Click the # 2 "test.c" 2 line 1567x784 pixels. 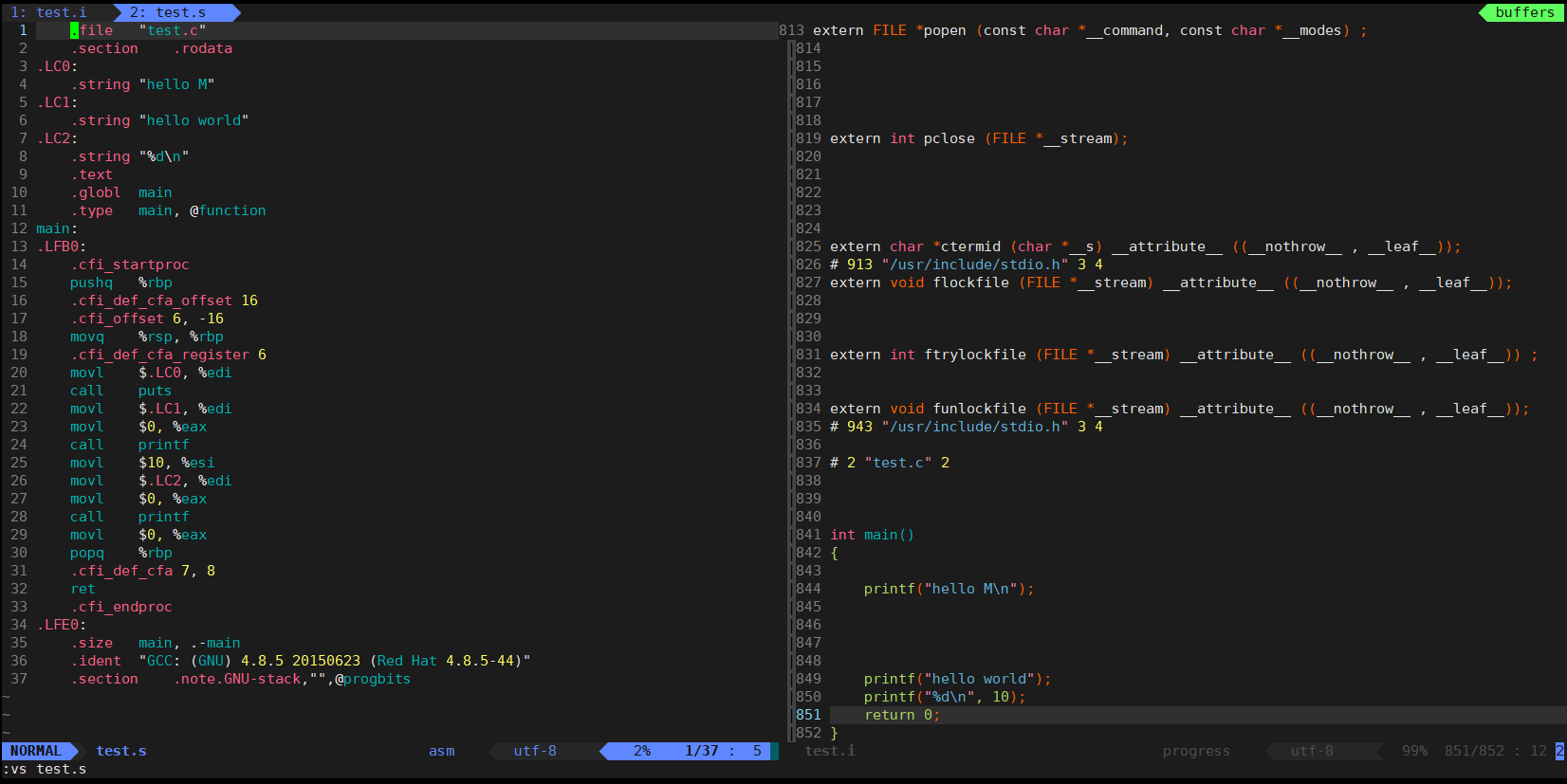[890, 463]
